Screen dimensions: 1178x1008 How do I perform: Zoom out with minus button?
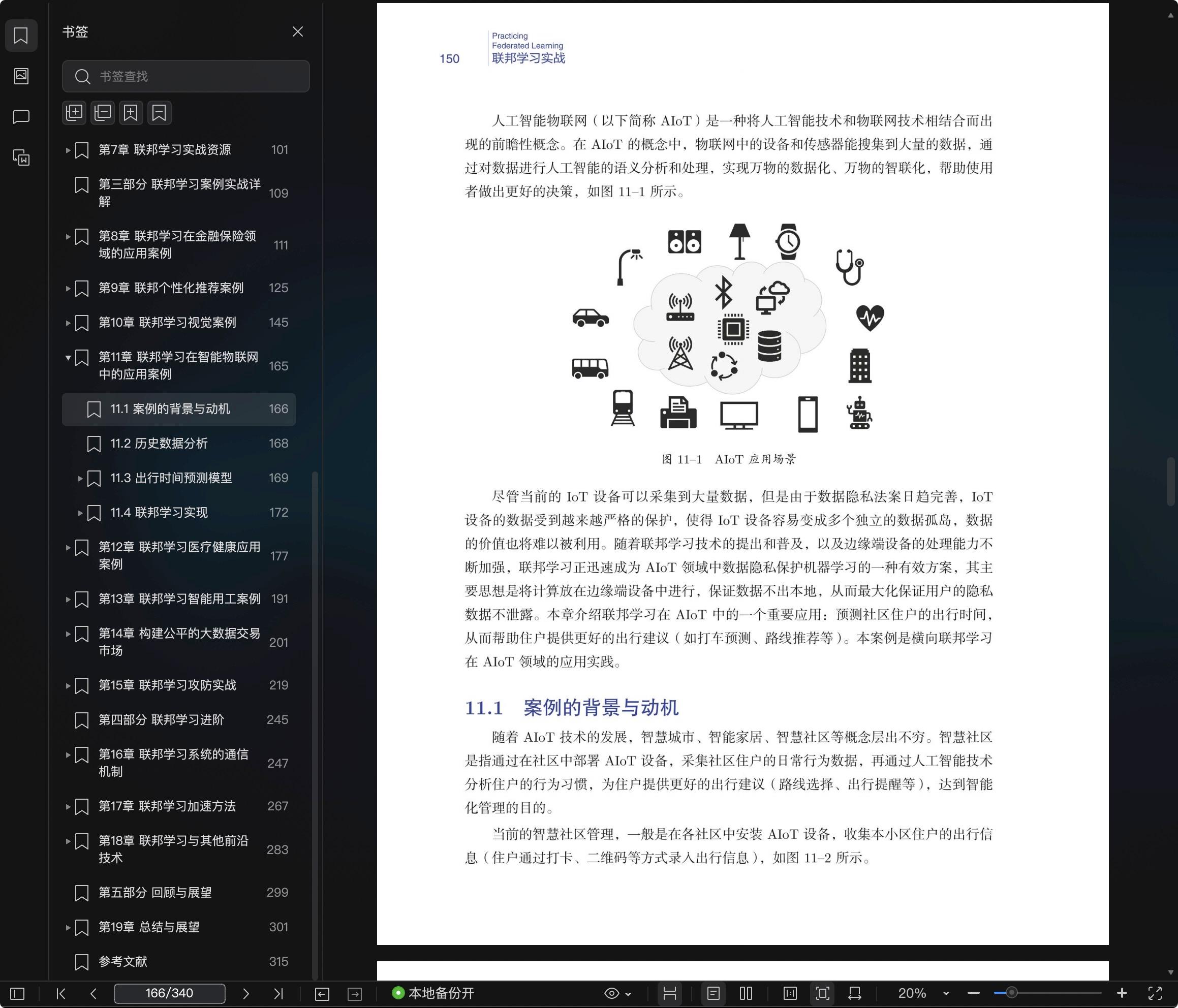pyautogui.click(x=973, y=993)
